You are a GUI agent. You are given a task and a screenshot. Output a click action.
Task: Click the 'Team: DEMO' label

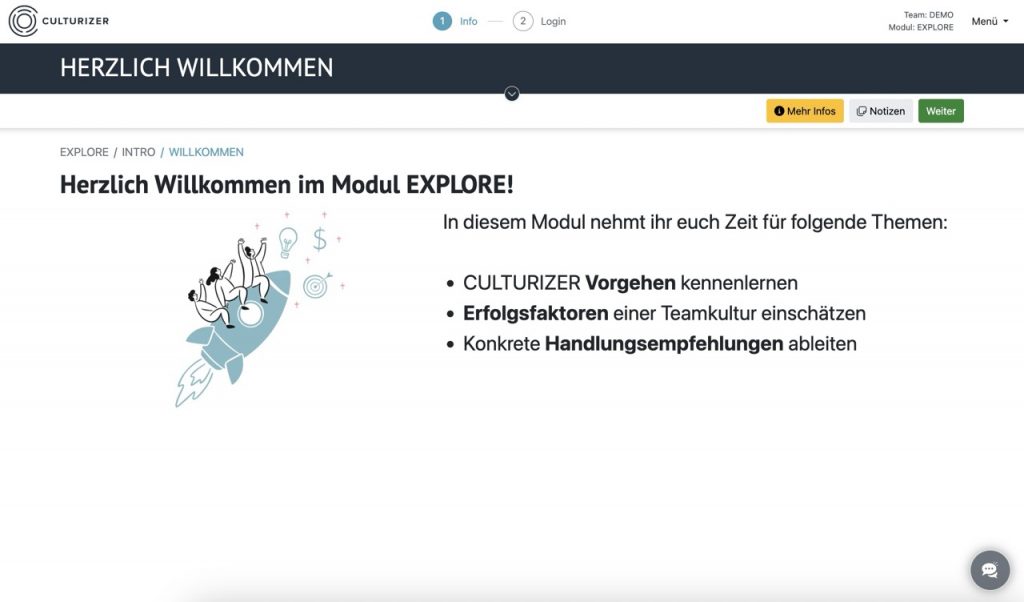pos(928,15)
